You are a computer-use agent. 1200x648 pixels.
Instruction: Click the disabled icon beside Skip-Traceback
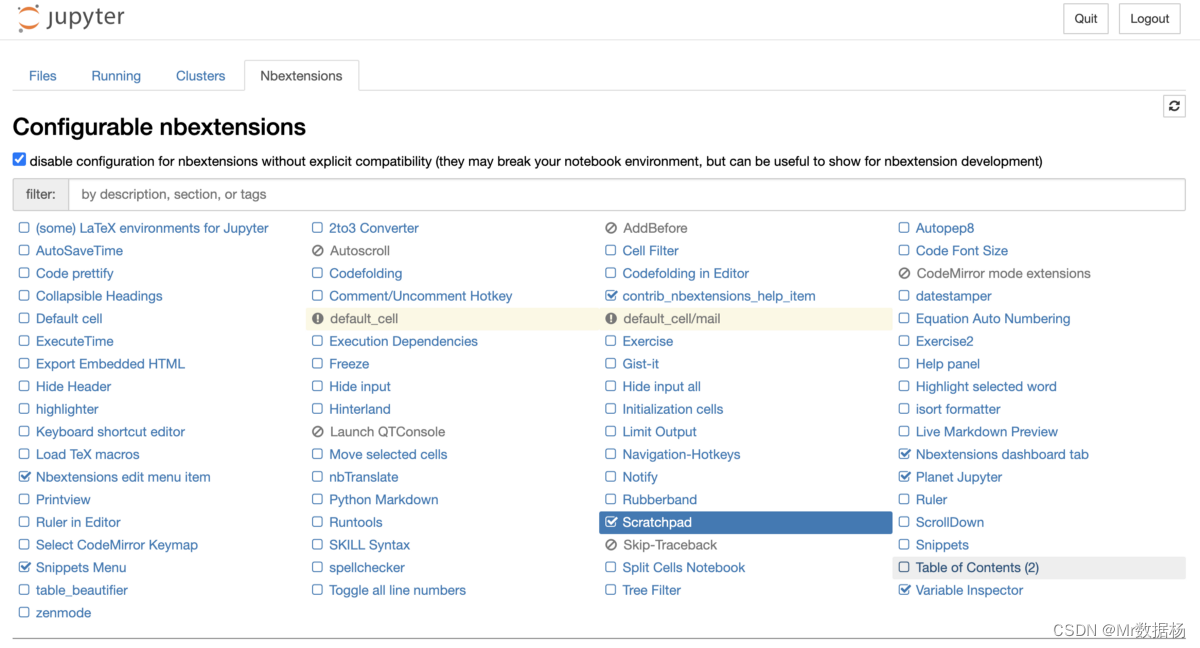(x=611, y=545)
